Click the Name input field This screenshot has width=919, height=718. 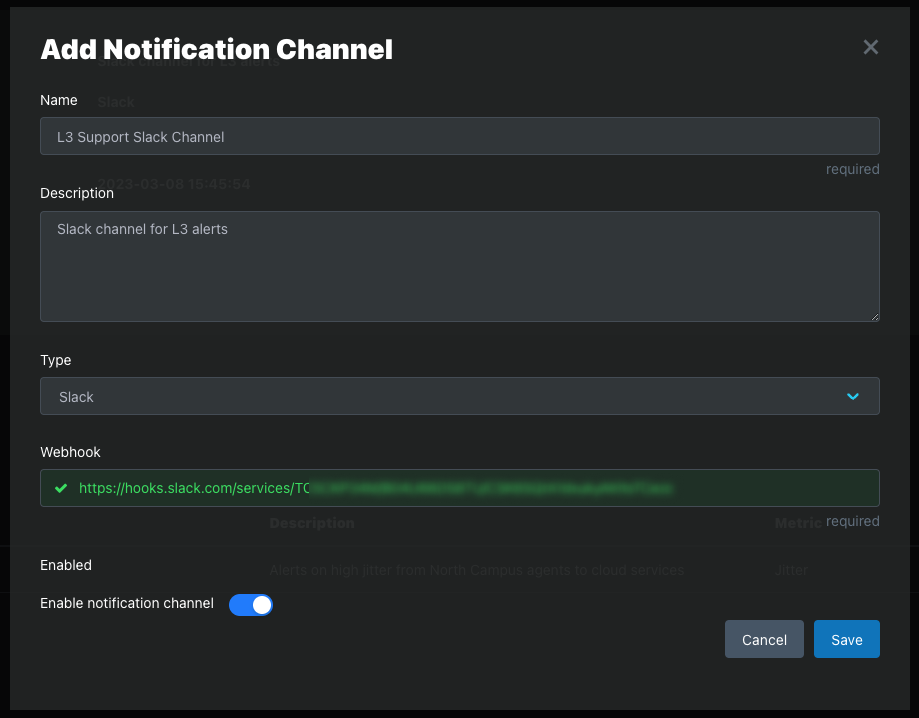click(x=460, y=136)
